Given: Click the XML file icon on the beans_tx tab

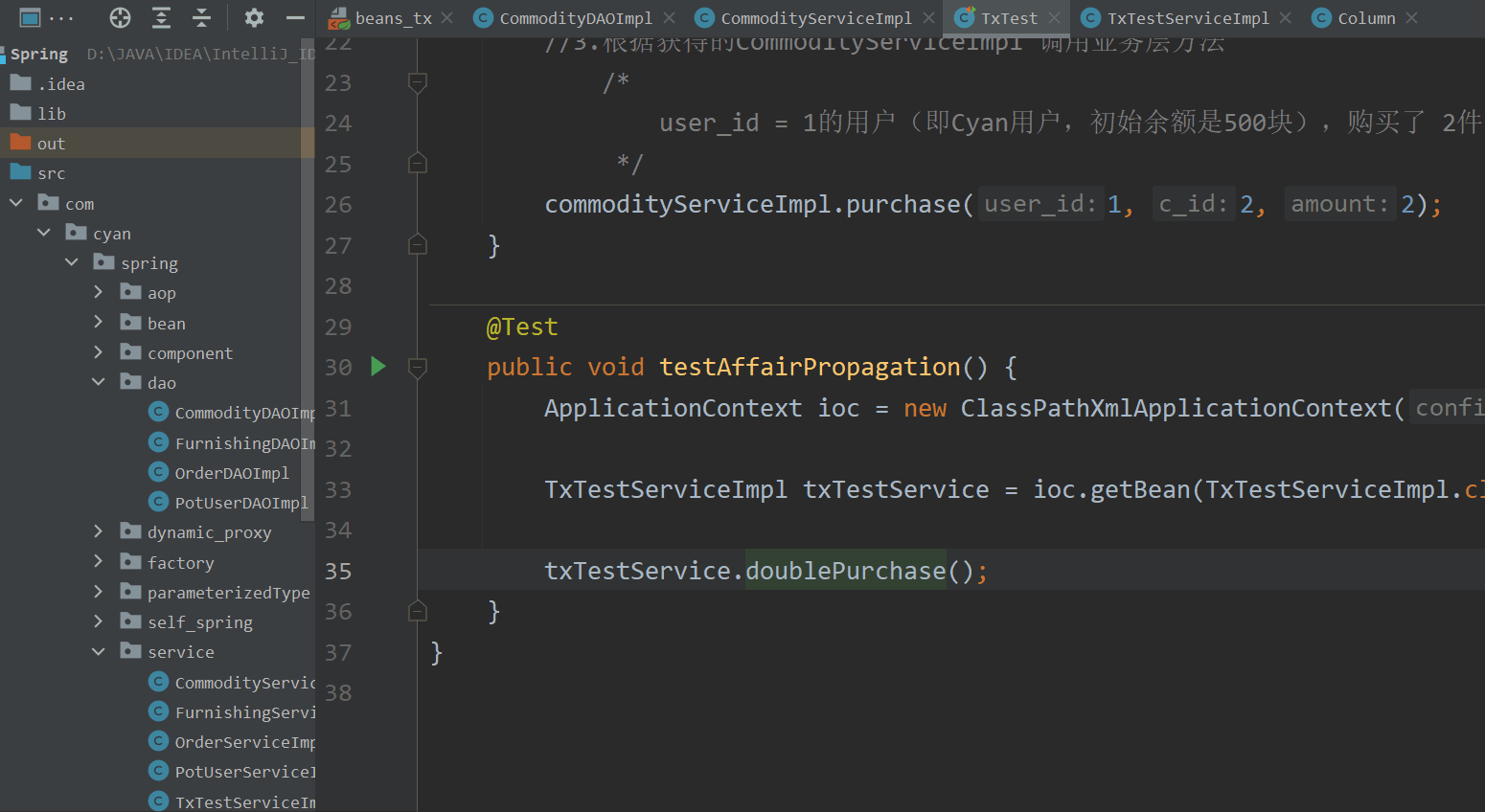Looking at the screenshot, I should click(339, 17).
